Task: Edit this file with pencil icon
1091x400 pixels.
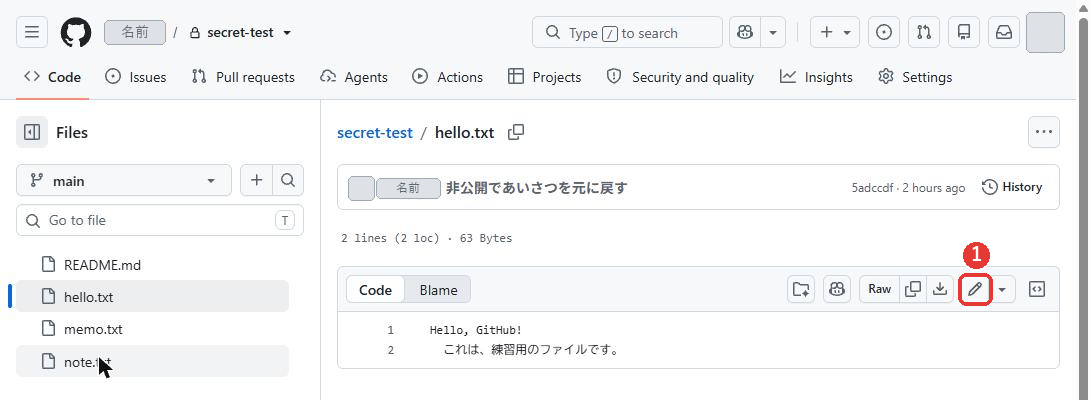Action: click(x=975, y=289)
